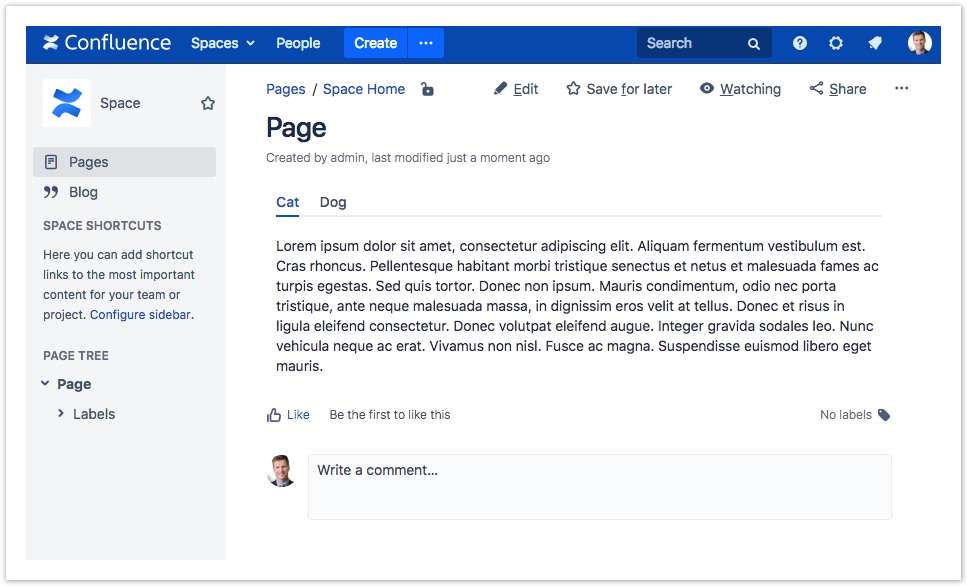Click the unrestricted lock icon in breadcrumbs

pos(428,89)
